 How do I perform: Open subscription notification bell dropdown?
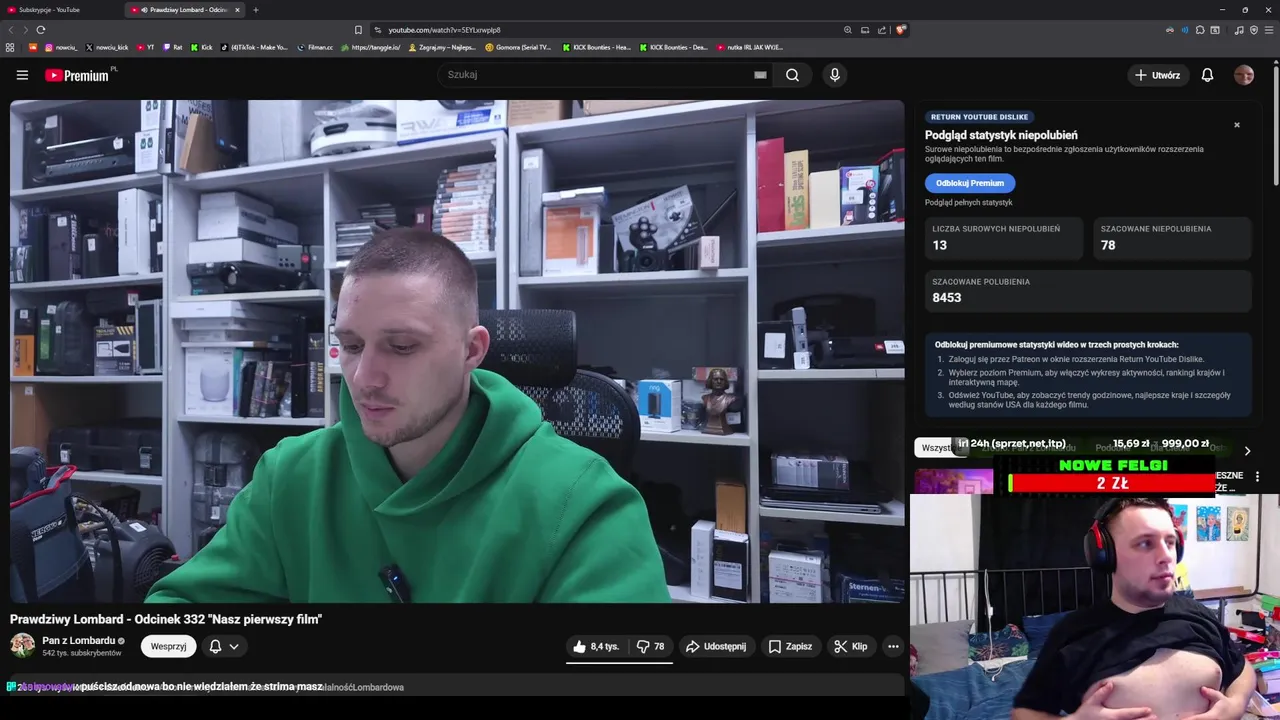(x=223, y=647)
